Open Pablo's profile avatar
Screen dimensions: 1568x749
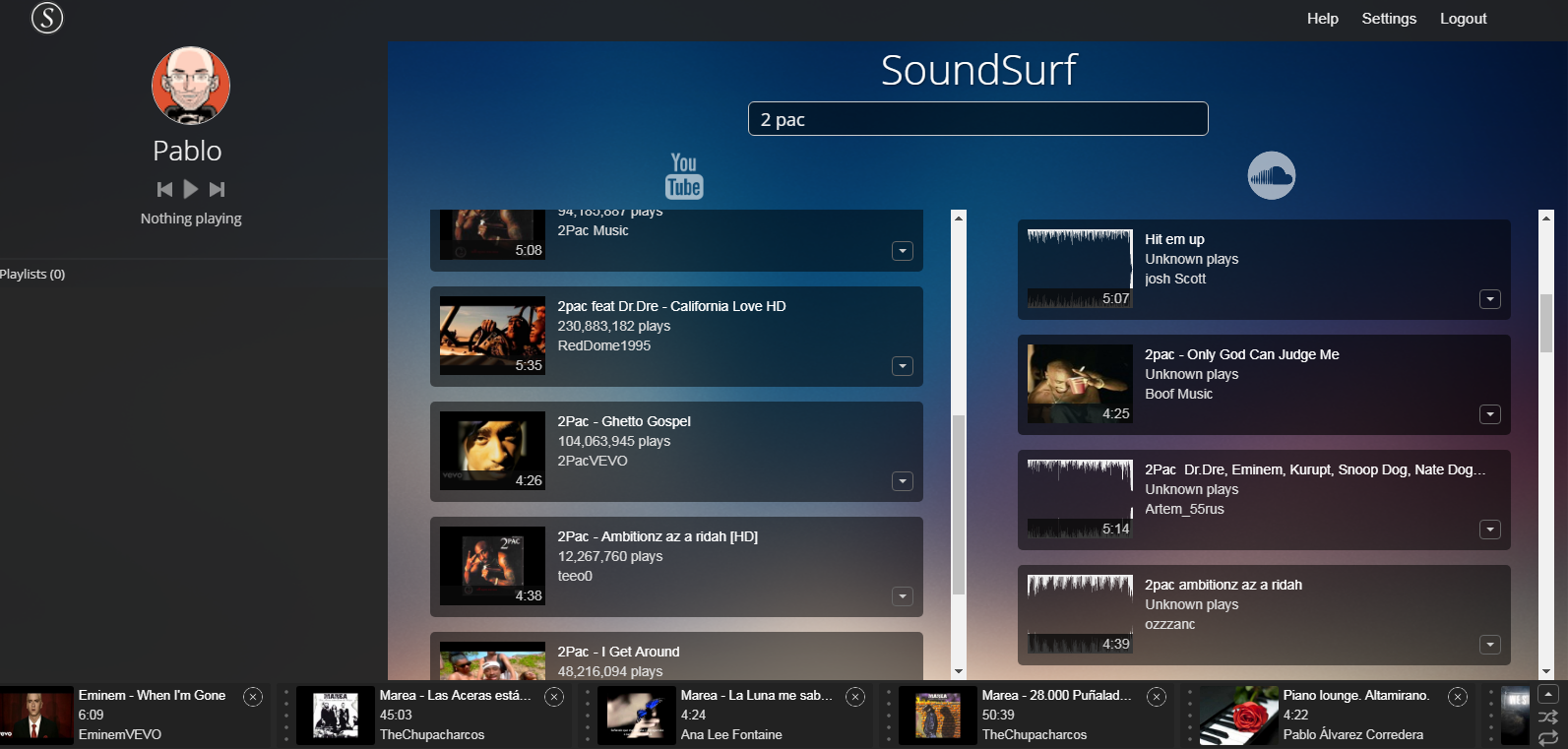click(x=191, y=86)
